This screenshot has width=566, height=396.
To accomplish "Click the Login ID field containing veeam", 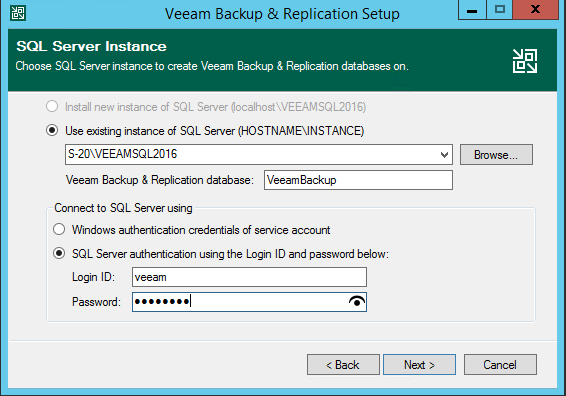I will [x=249, y=277].
